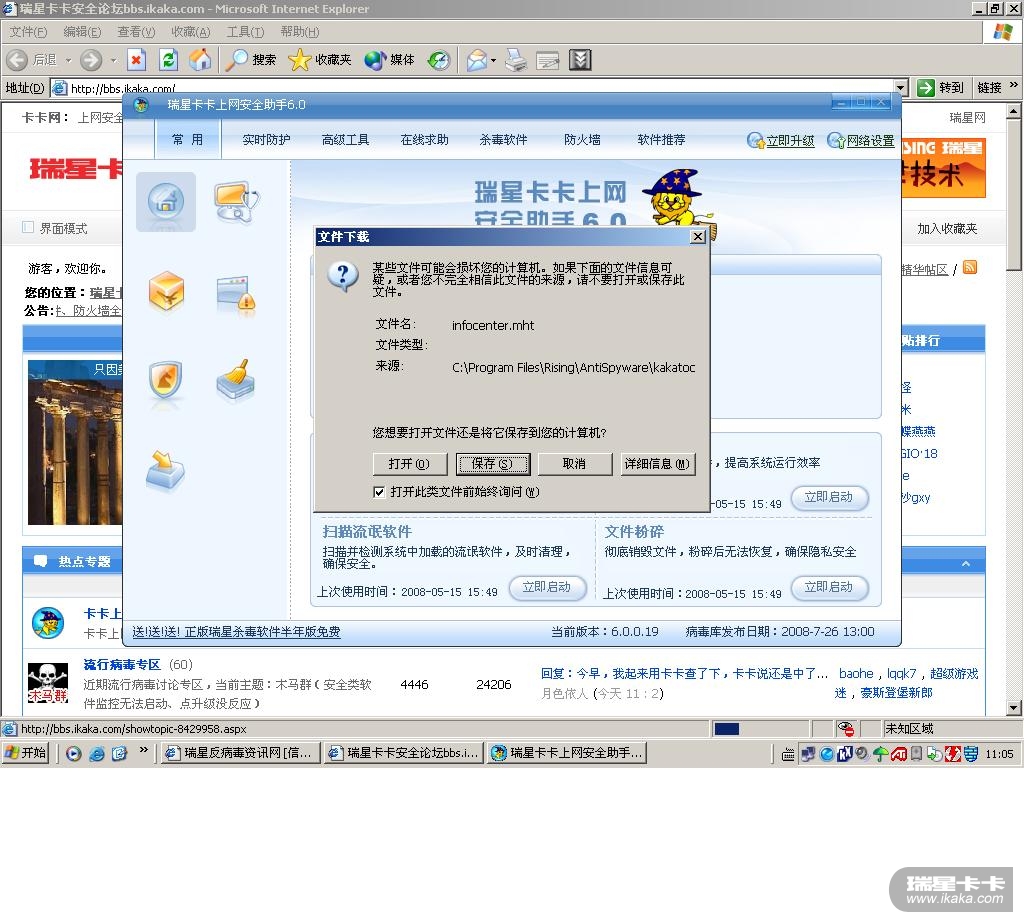This screenshot has height=922, width=1024.
Task: Click the Mail envelope icon in IE toolbar
Action: [477, 60]
